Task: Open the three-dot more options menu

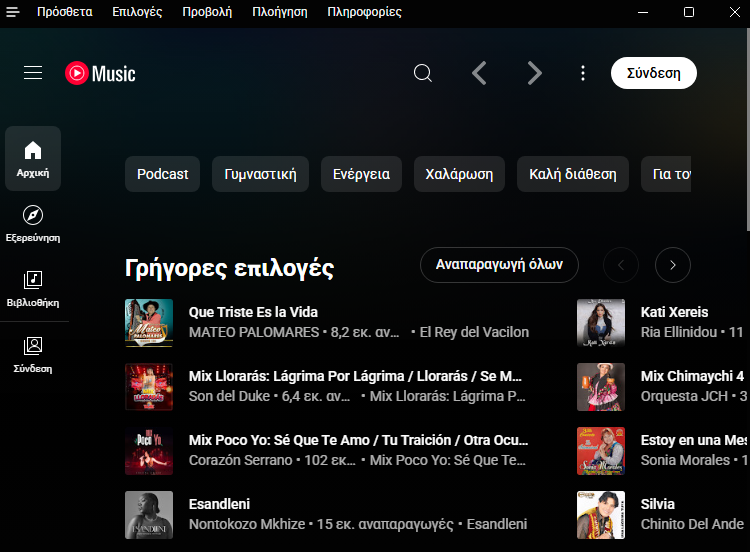Action: coord(583,73)
